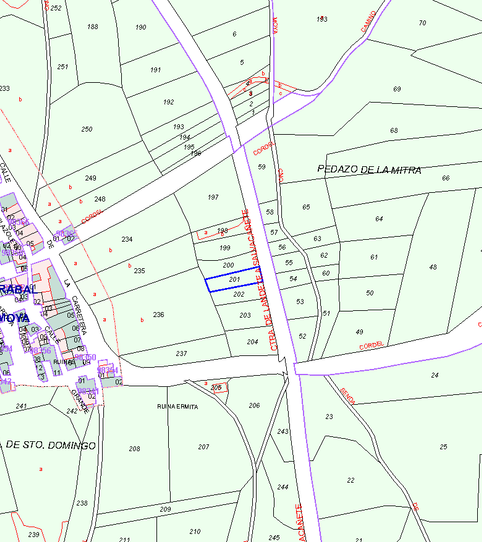Click parcel label 248
Viewport: 482px width, 542px height.
100,199
